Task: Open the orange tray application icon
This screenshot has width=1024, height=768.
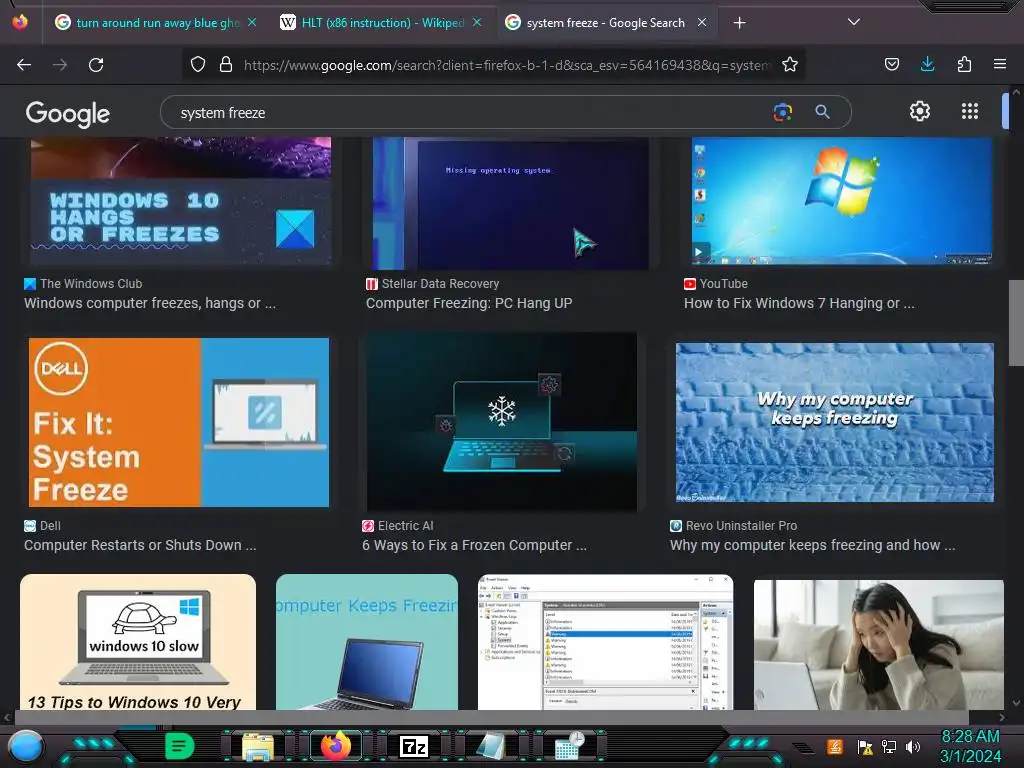Action: [x=835, y=746]
